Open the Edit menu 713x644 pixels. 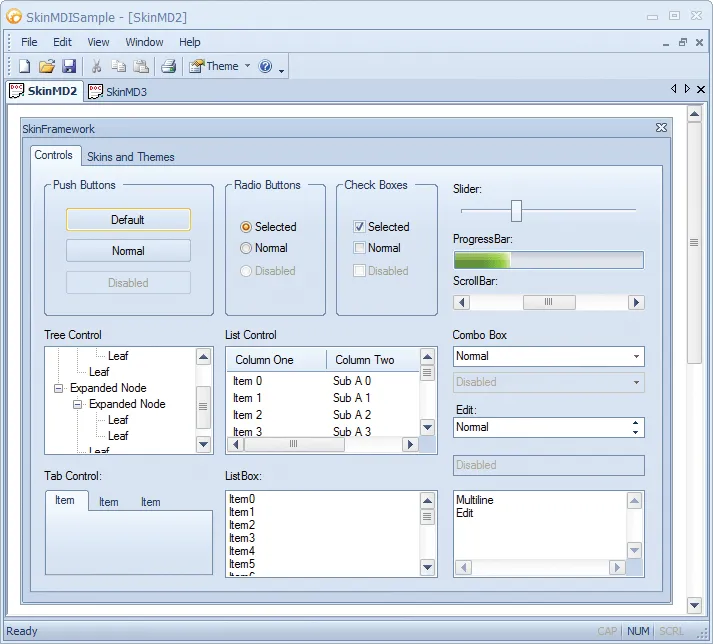(x=62, y=42)
